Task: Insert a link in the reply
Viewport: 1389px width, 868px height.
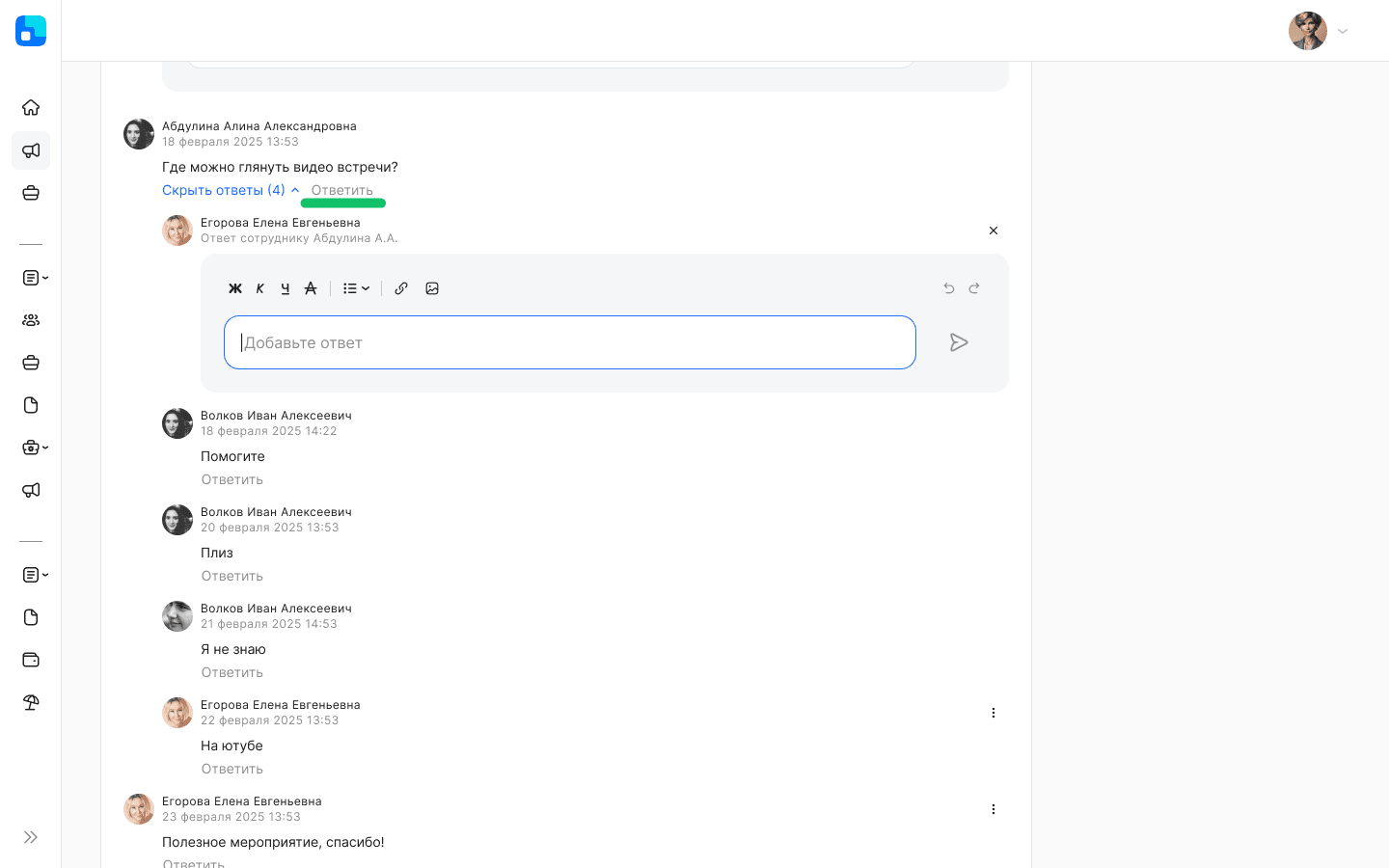Action: [401, 288]
